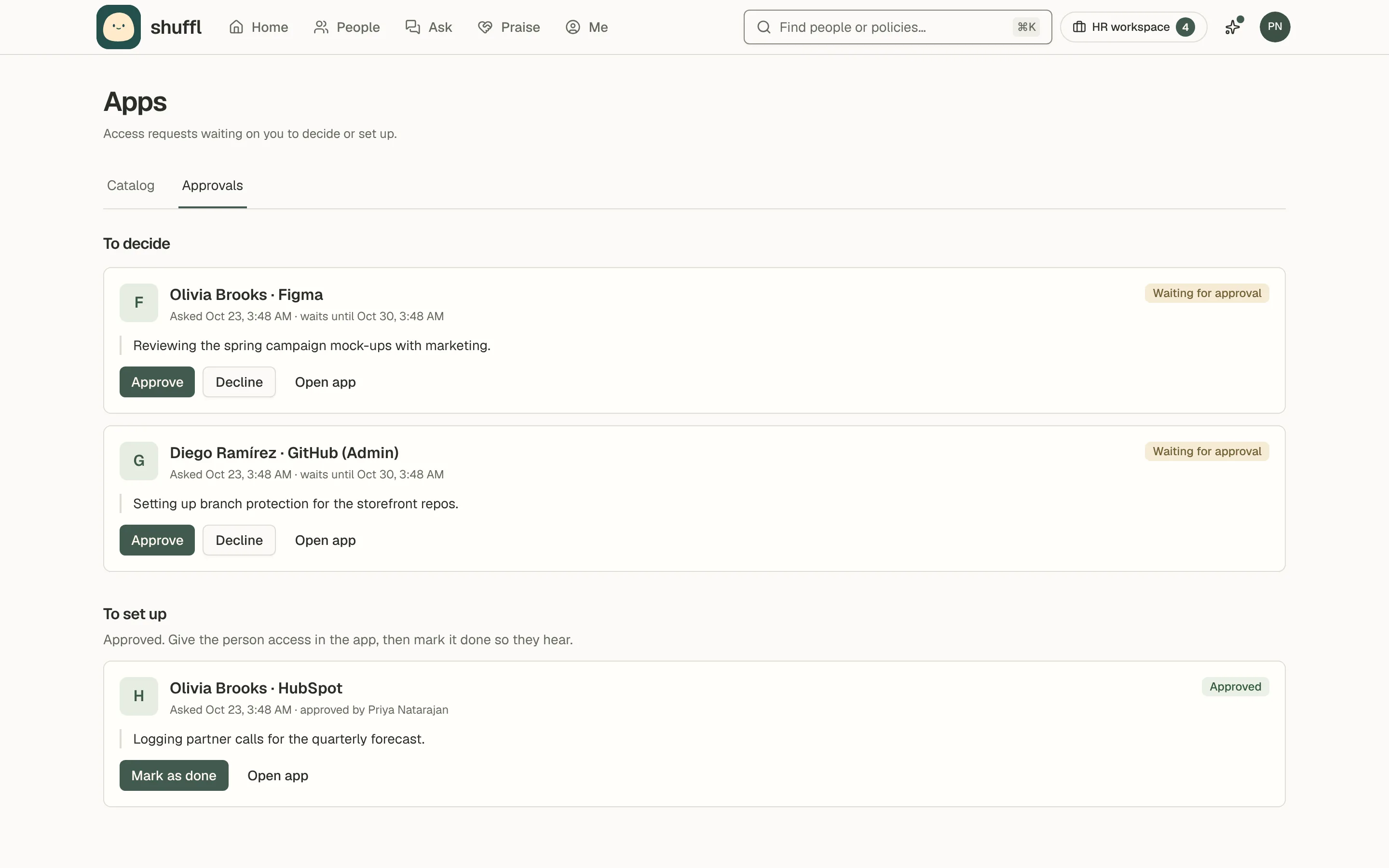Open the sparkle notifications icon

pyautogui.click(x=1233, y=27)
